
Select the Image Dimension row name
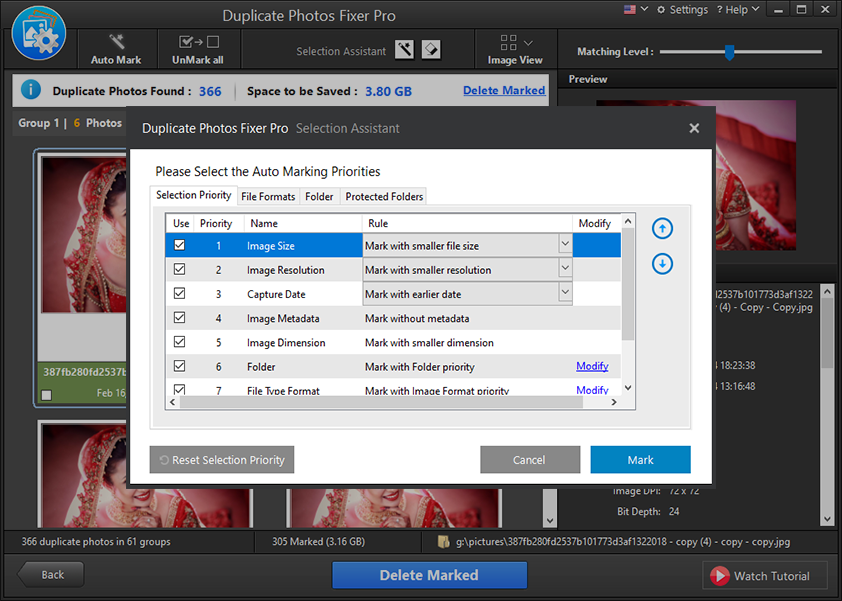click(x=286, y=343)
